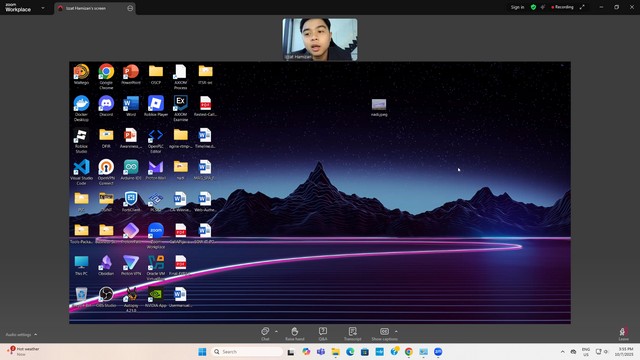
Task: Click the Windows taskbar Search box
Action: point(247,352)
